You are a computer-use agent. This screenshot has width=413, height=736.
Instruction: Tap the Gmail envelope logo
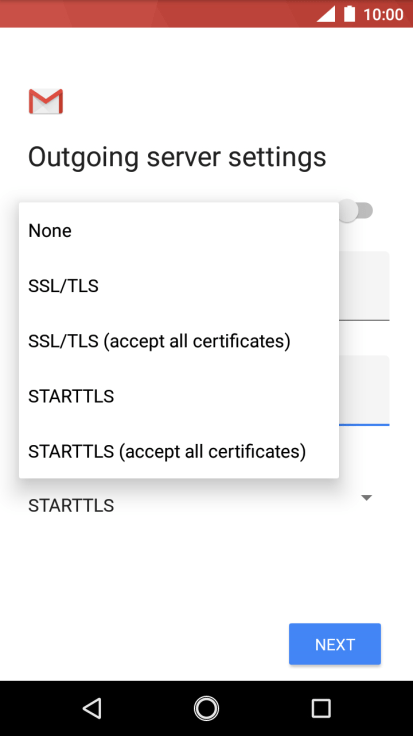click(x=46, y=101)
